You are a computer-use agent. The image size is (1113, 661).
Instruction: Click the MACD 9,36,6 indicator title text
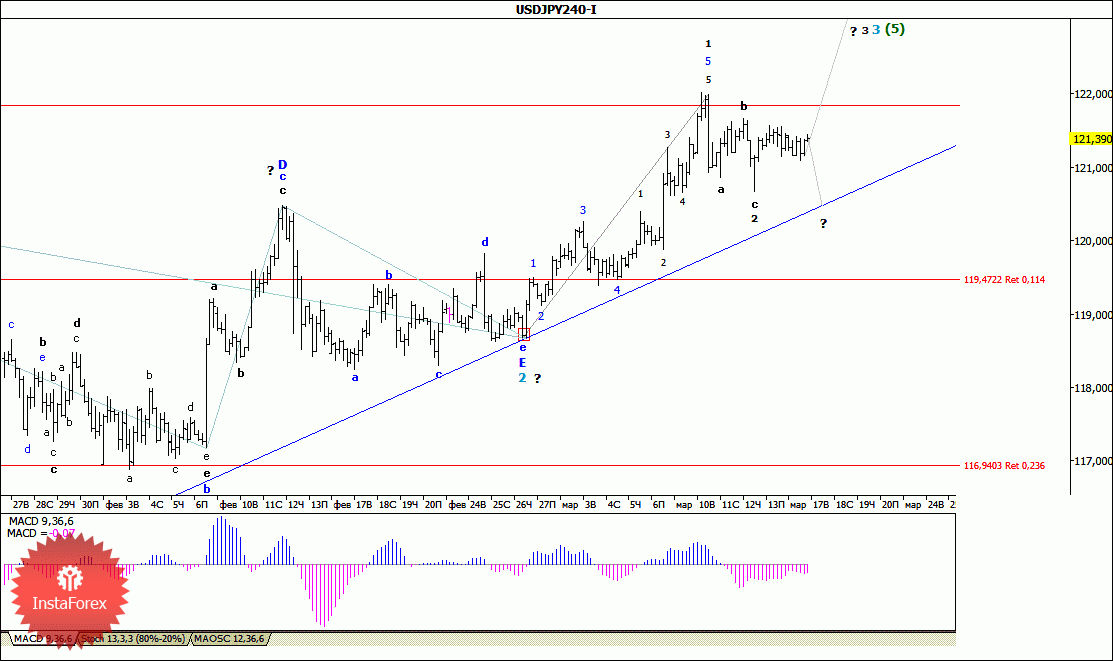[x=41, y=521]
